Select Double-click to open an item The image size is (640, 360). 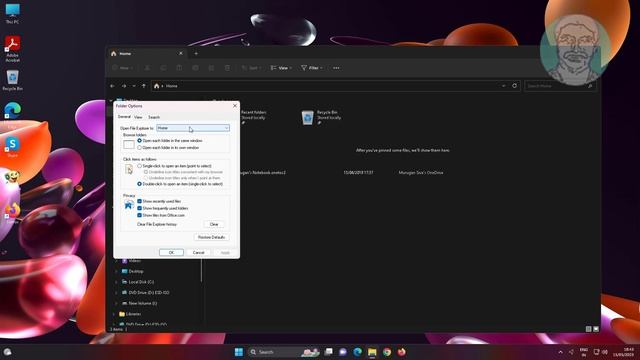[180, 184]
